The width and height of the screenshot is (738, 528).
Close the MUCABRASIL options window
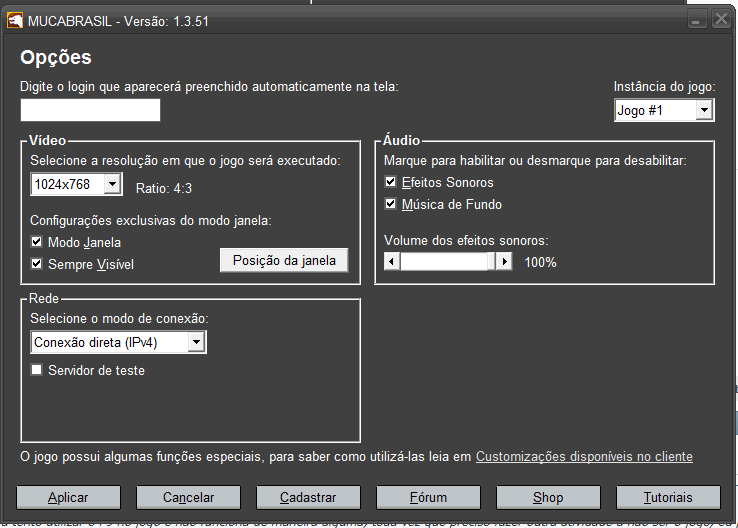pos(719,21)
